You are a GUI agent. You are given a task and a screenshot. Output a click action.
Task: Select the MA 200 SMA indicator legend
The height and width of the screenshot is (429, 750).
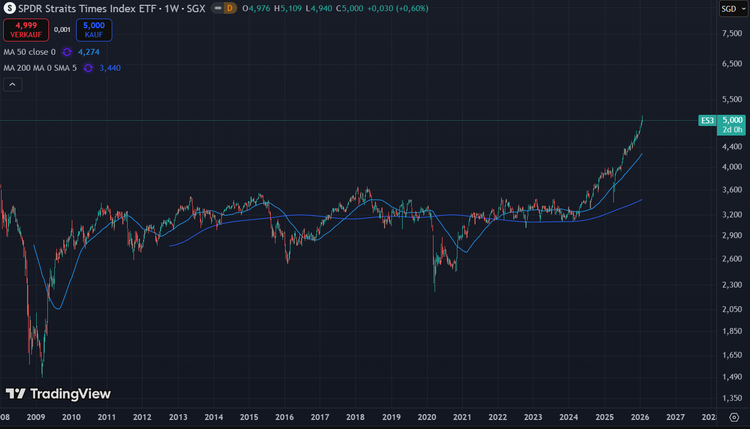(39, 68)
